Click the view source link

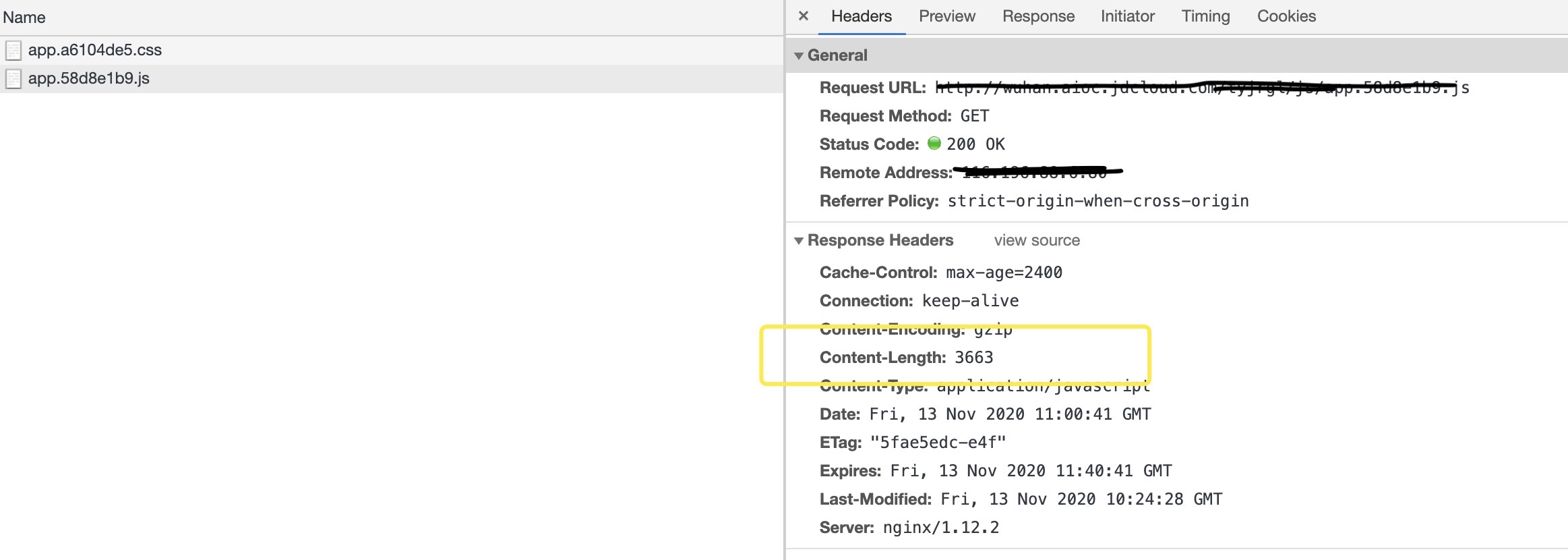(x=1037, y=240)
